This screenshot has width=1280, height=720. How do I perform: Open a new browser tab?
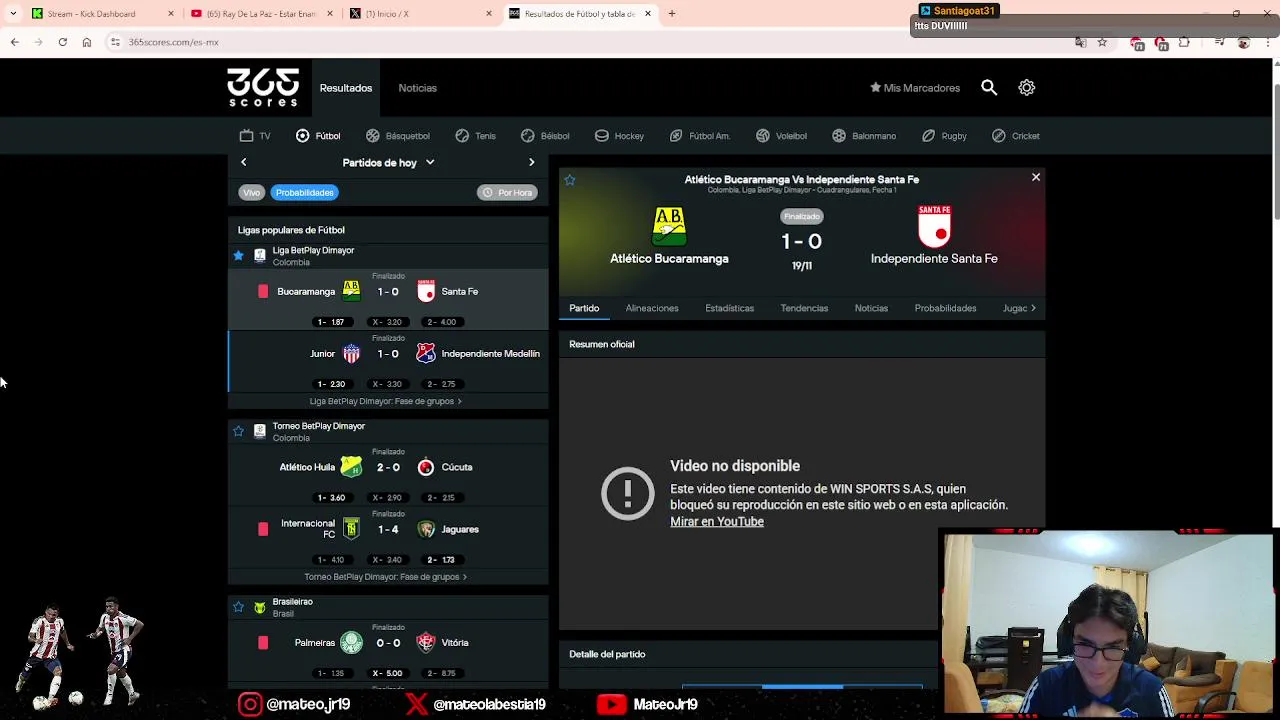pos(672,13)
